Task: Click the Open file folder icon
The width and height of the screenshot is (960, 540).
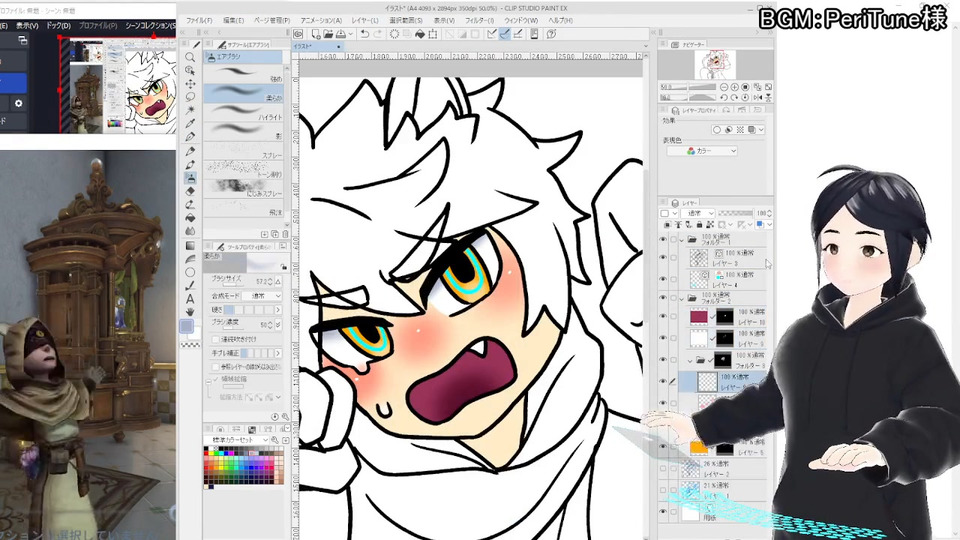Action: (x=328, y=34)
